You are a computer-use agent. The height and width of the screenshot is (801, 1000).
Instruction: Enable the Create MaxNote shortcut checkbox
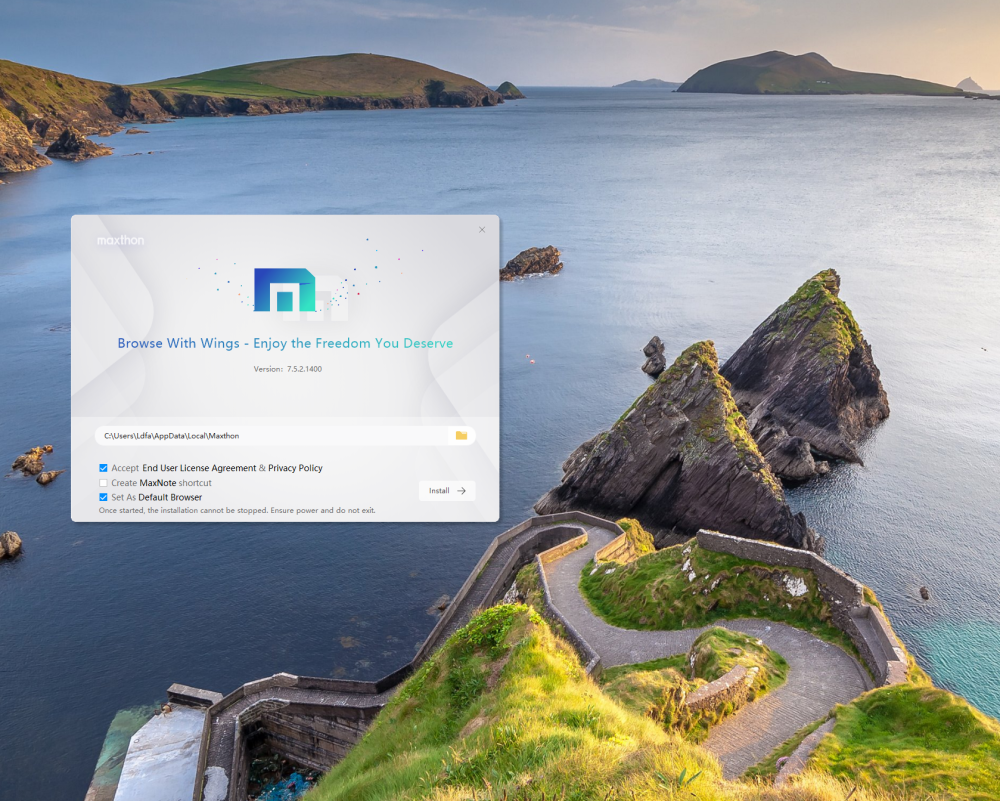click(x=103, y=483)
